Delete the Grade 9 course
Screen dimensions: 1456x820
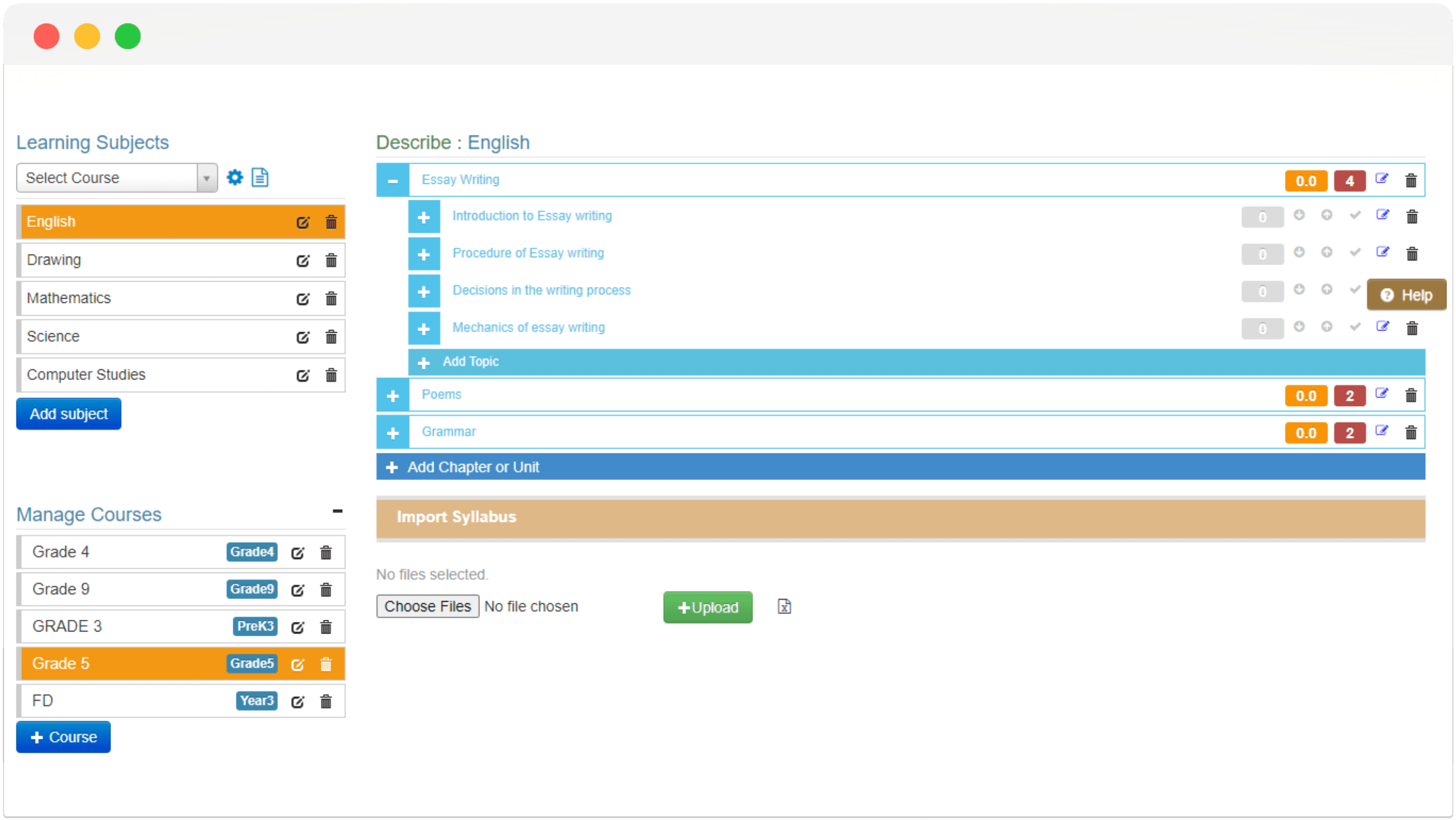326,590
